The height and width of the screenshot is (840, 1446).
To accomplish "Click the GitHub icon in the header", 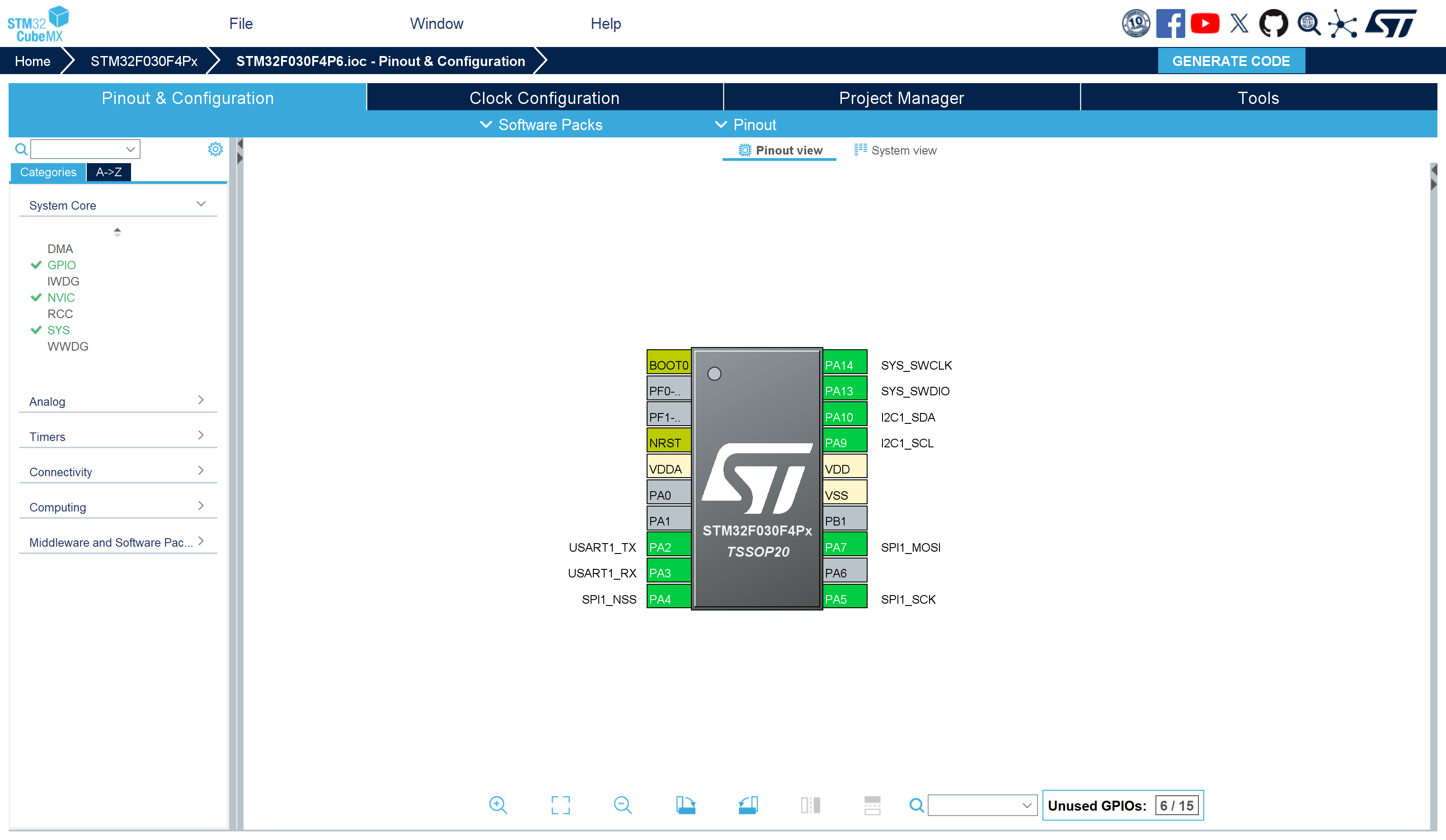I will coord(1273,23).
